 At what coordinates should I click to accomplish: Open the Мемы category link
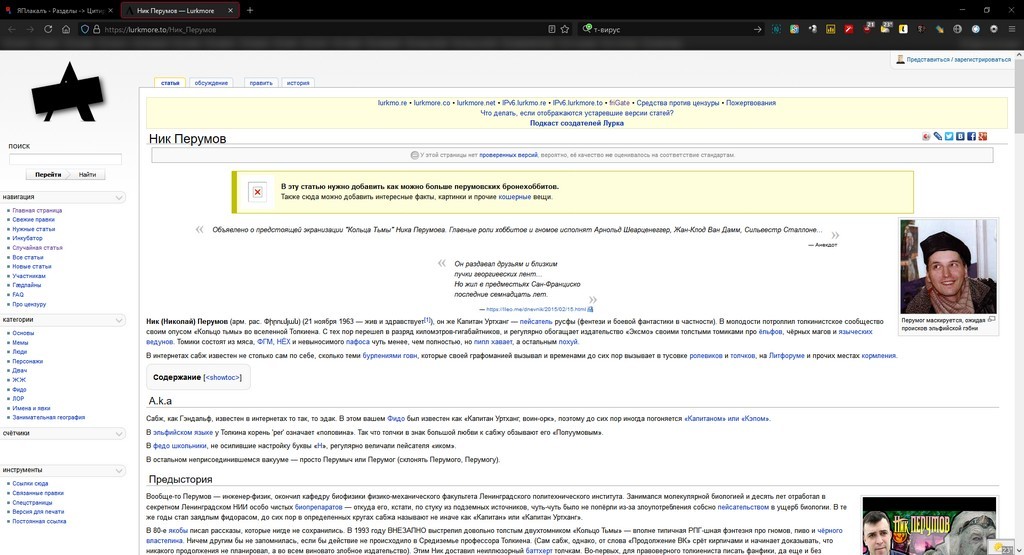tap(20, 342)
